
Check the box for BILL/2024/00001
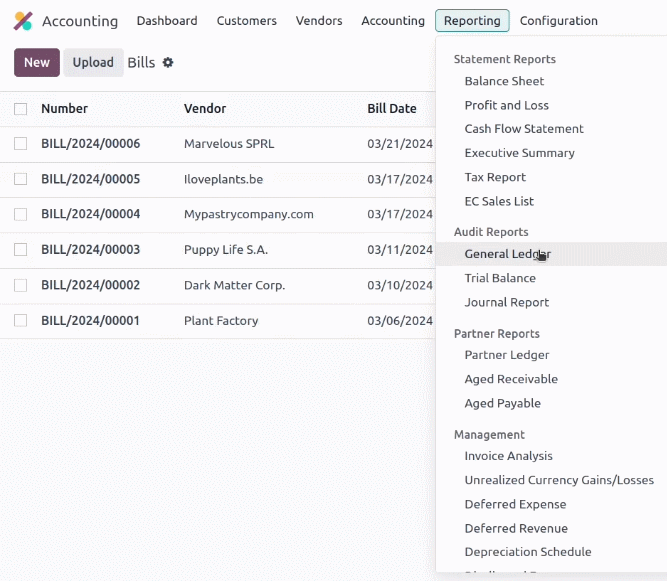tap(20, 320)
